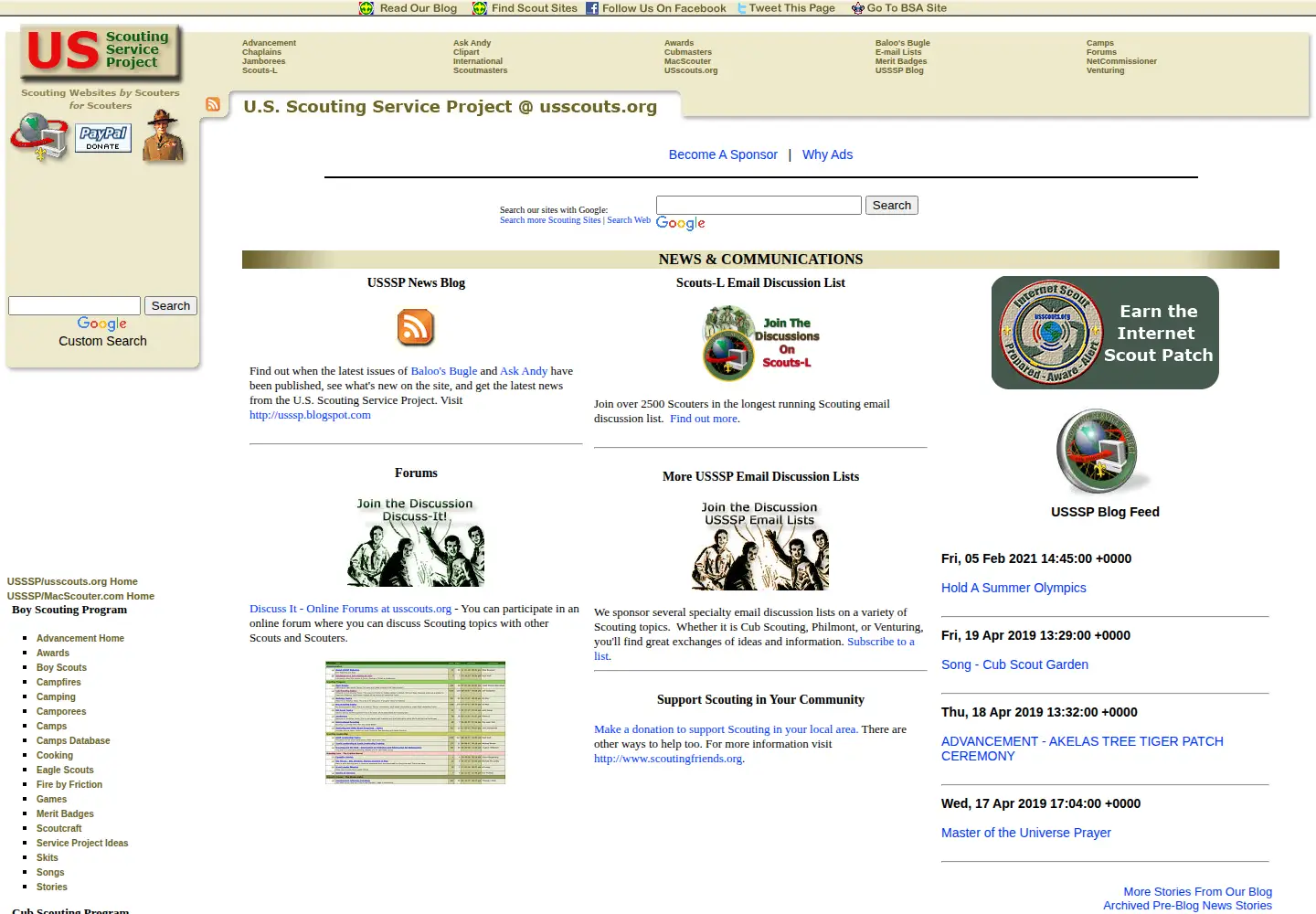Screen dimensions: 1316x914
Task: Click the USSSP Email Lists discussion image
Action: pos(760,546)
